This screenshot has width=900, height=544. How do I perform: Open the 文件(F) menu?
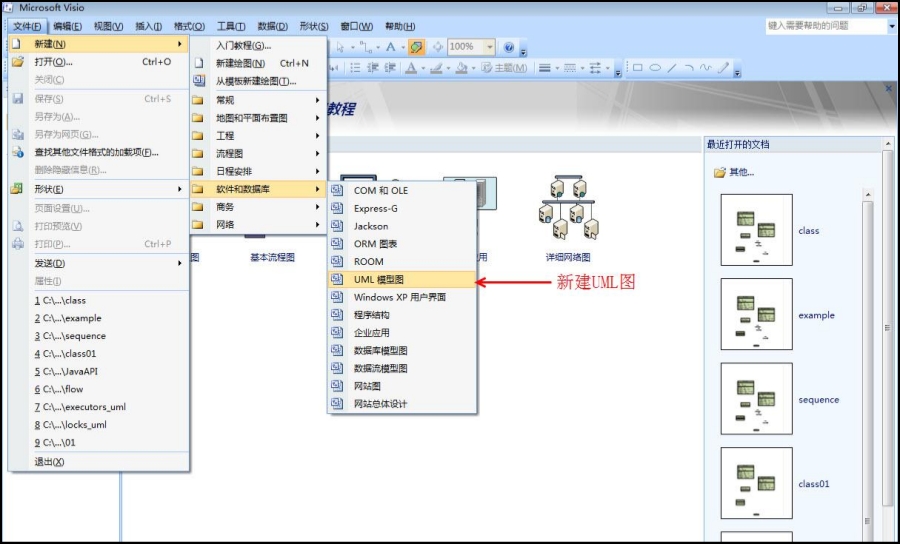click(x=27, y=26)
